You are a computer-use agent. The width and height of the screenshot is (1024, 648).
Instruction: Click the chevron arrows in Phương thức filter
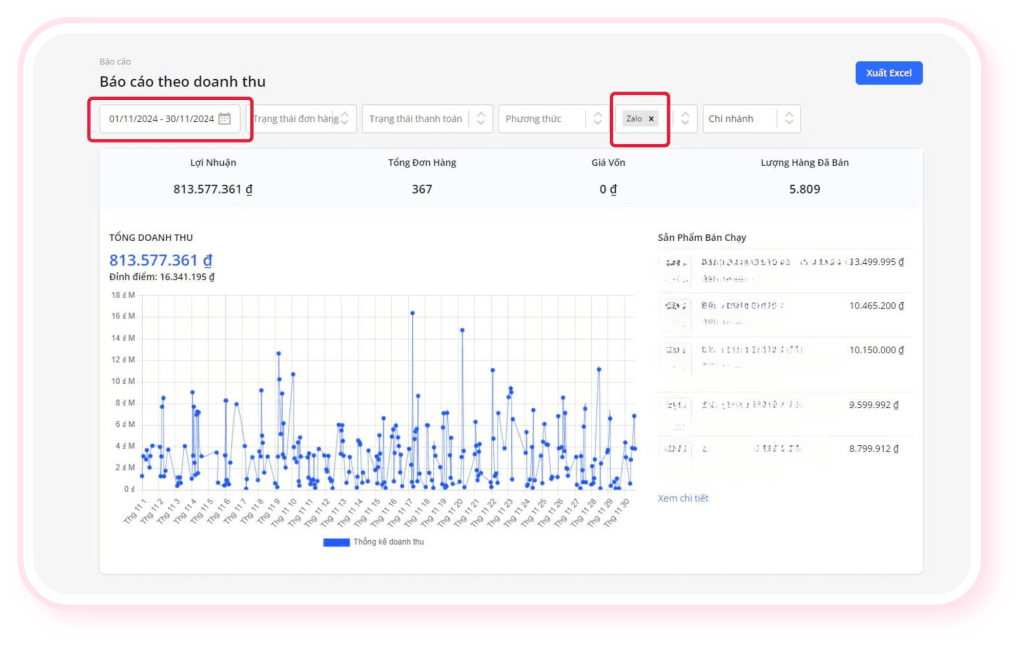pos(598,119)
